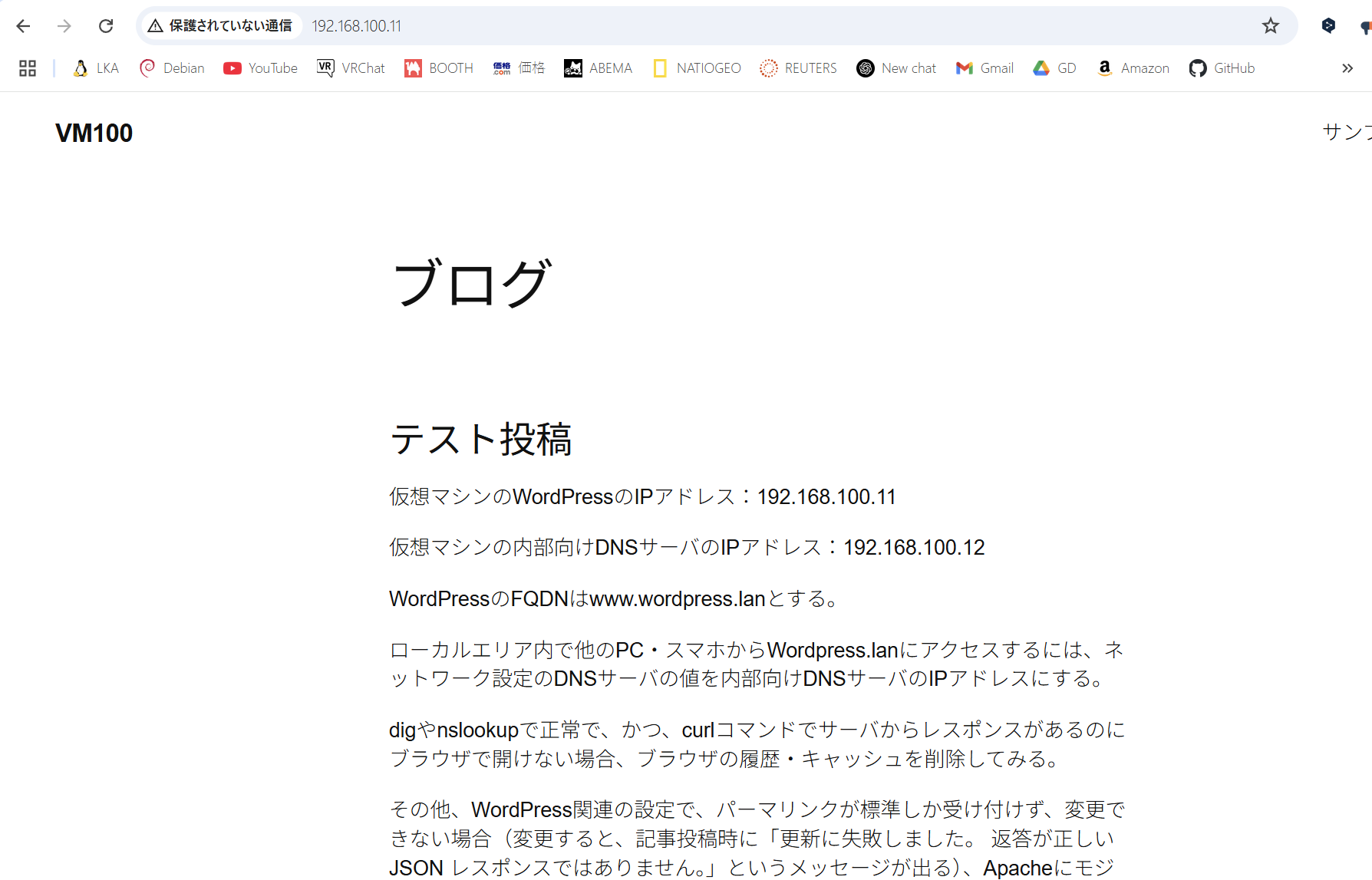This screenshot has width=1372, height=880.
Task: Open the Amazon bookmark
Action: 1133,68
